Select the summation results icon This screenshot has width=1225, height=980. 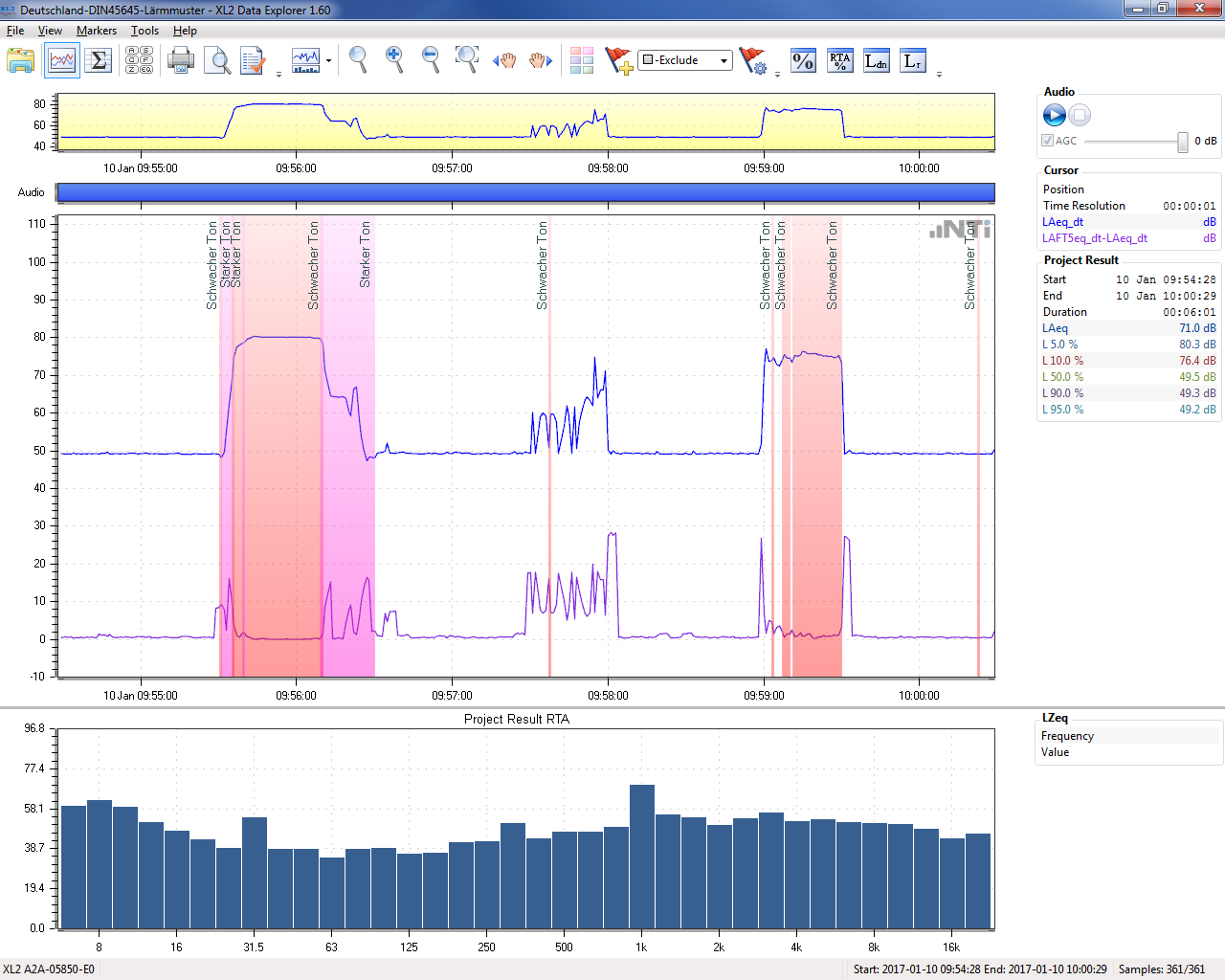pos(99,61)
